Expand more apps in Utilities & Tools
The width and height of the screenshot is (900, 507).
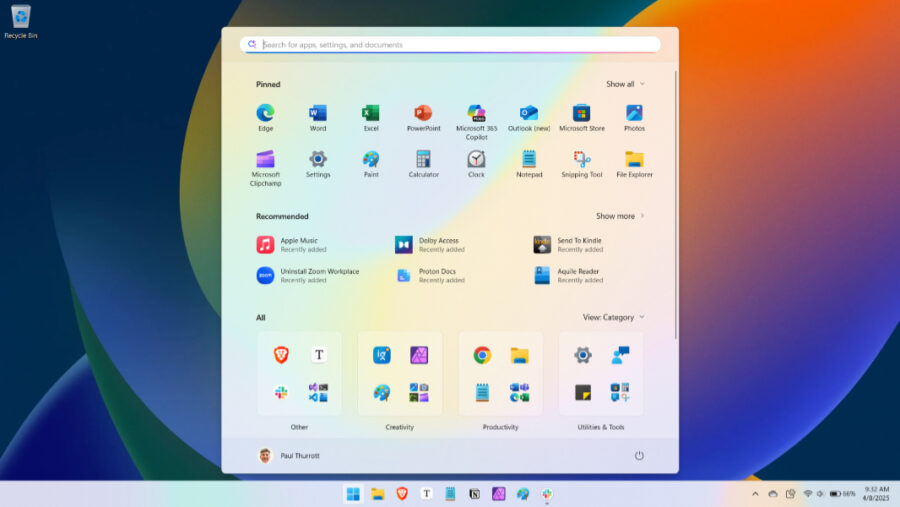[x=620, y=393]
